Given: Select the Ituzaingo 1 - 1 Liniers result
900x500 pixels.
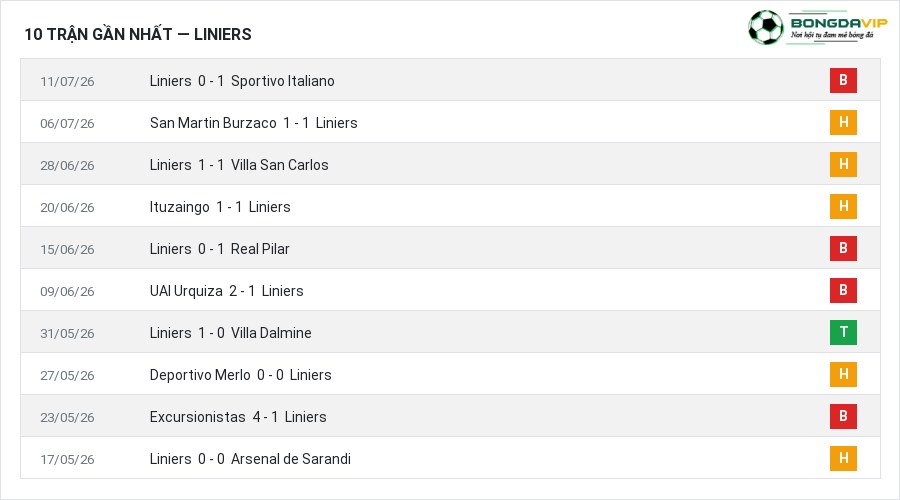Looking at the screenshot, I should coord(220,207).
